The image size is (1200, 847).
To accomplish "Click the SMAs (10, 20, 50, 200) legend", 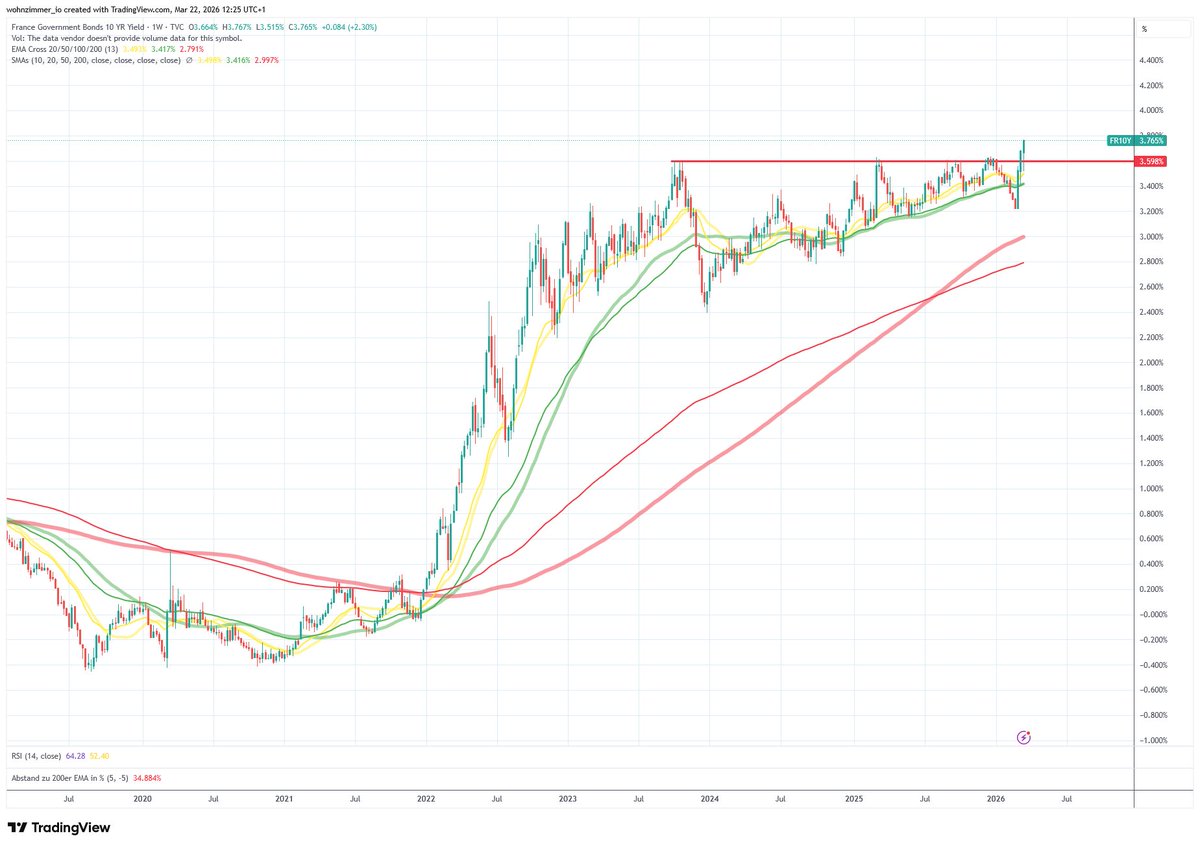I will point(94,60).
